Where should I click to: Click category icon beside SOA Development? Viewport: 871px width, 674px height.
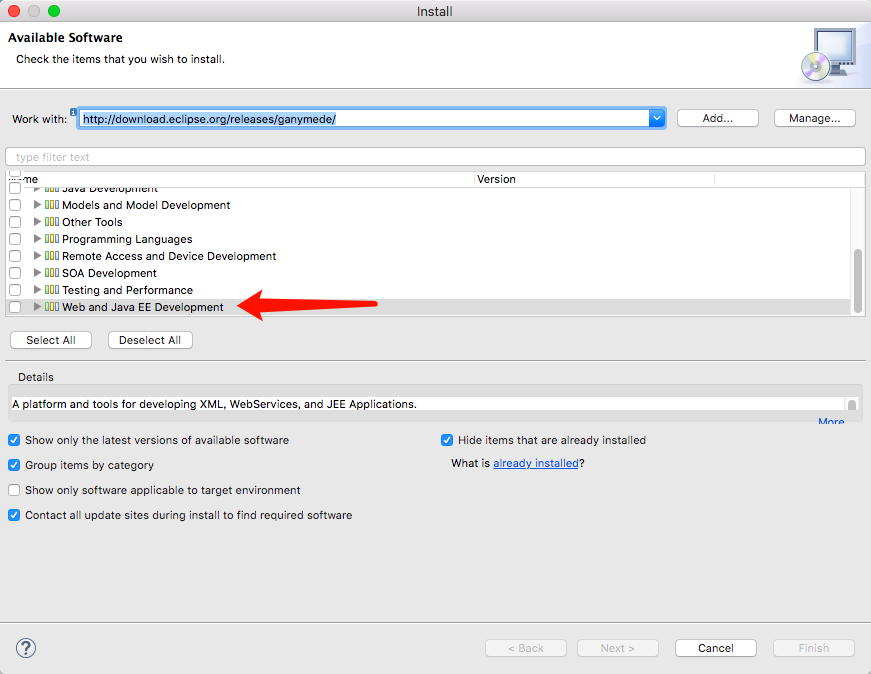coord(52,273)
